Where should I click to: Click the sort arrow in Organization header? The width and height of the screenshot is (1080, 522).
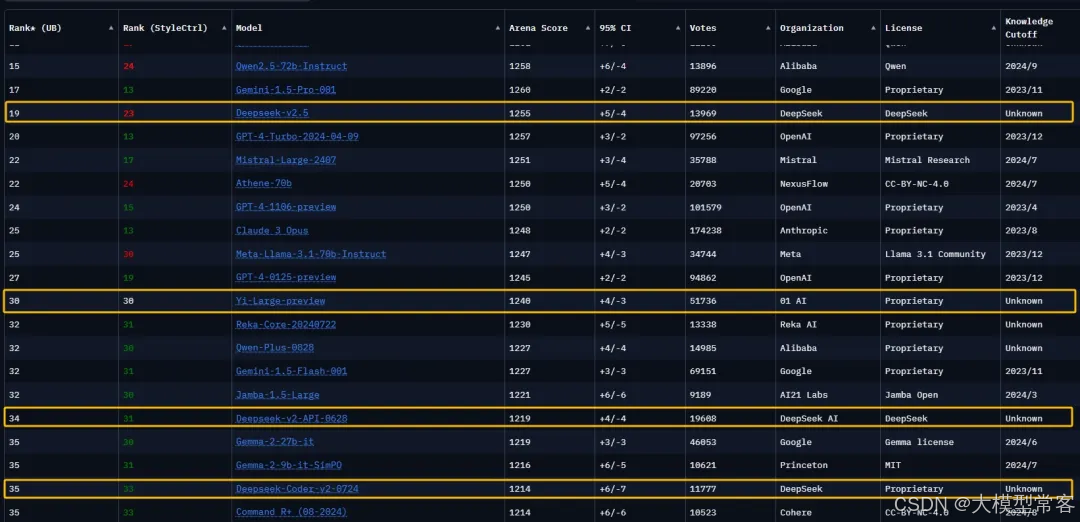pos(873,28)
